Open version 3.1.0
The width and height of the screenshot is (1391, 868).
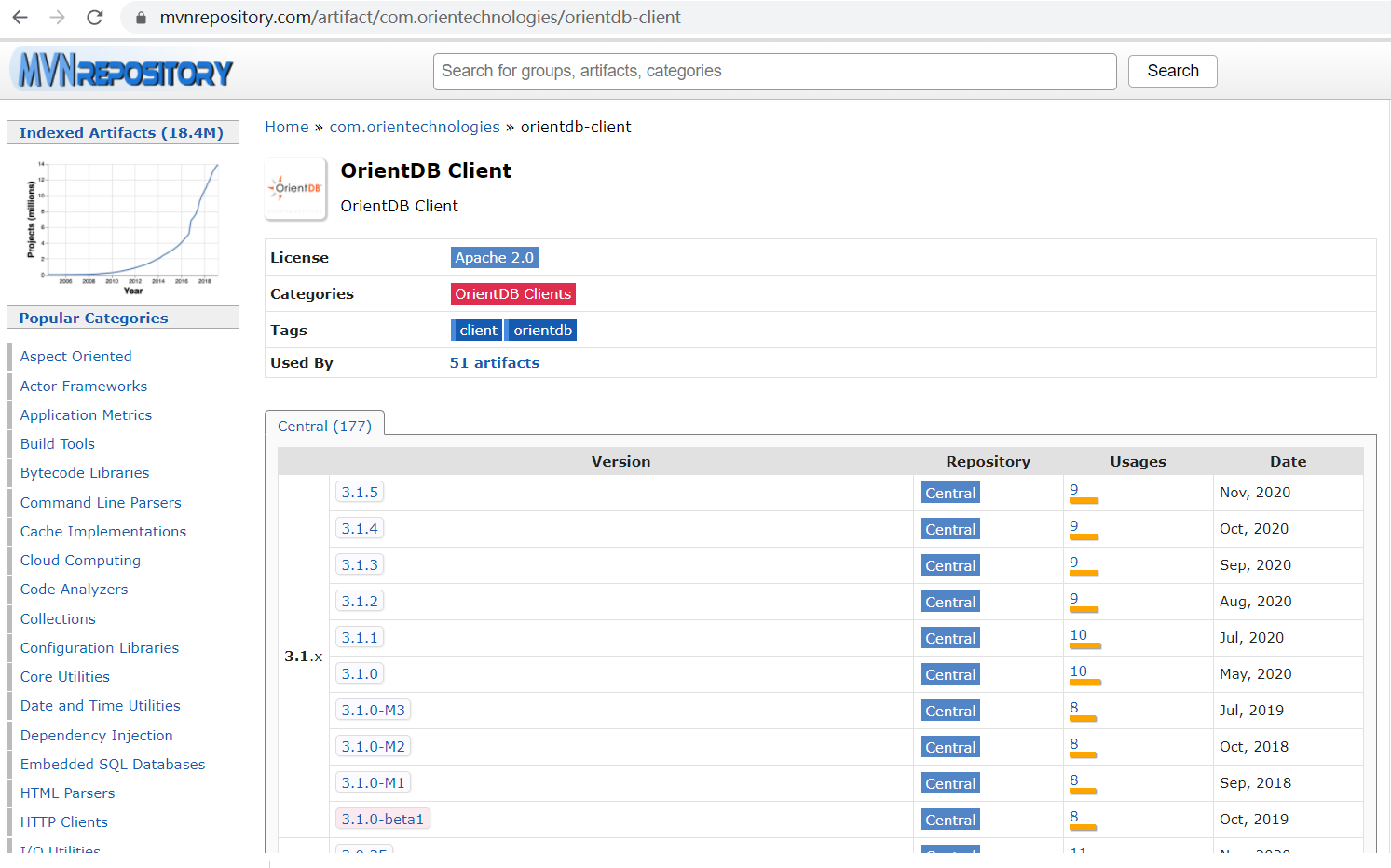click(360, 673)
